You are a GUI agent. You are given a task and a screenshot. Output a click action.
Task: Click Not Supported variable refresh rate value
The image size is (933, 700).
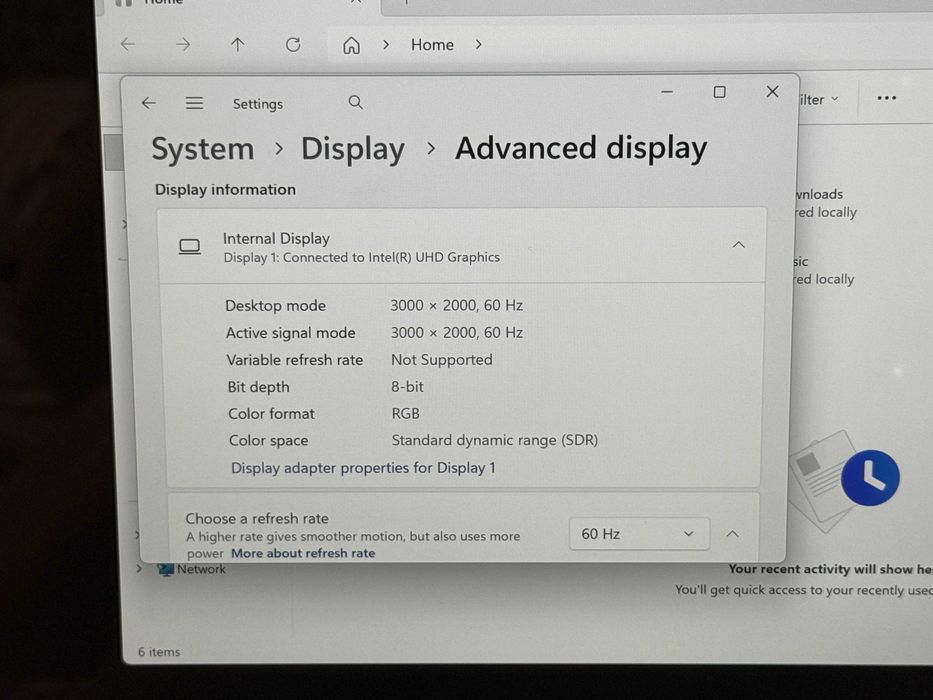coord(442,360)
